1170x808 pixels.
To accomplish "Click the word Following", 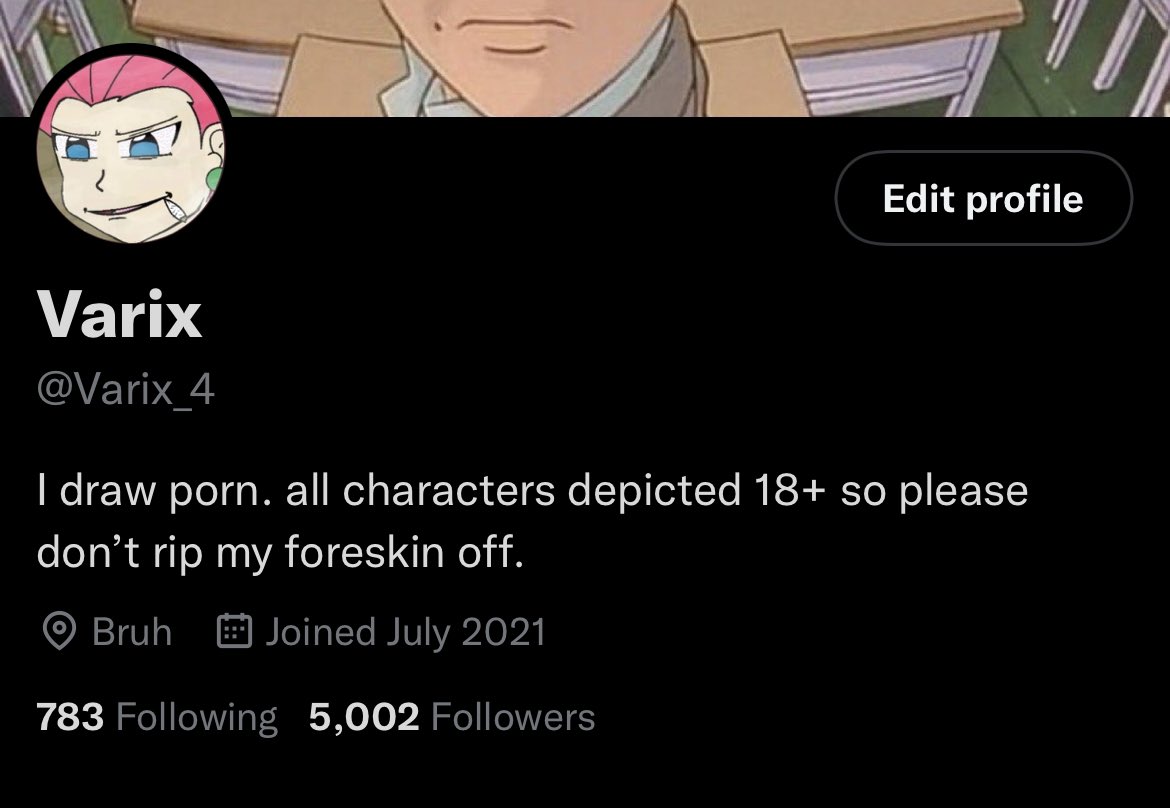I will (197, 718).
